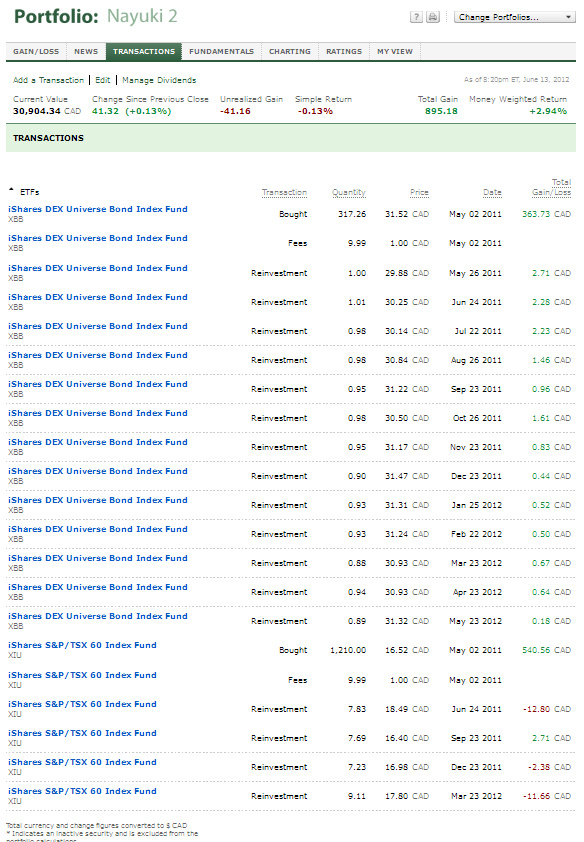Click the help question mark icon

[416, 17]
